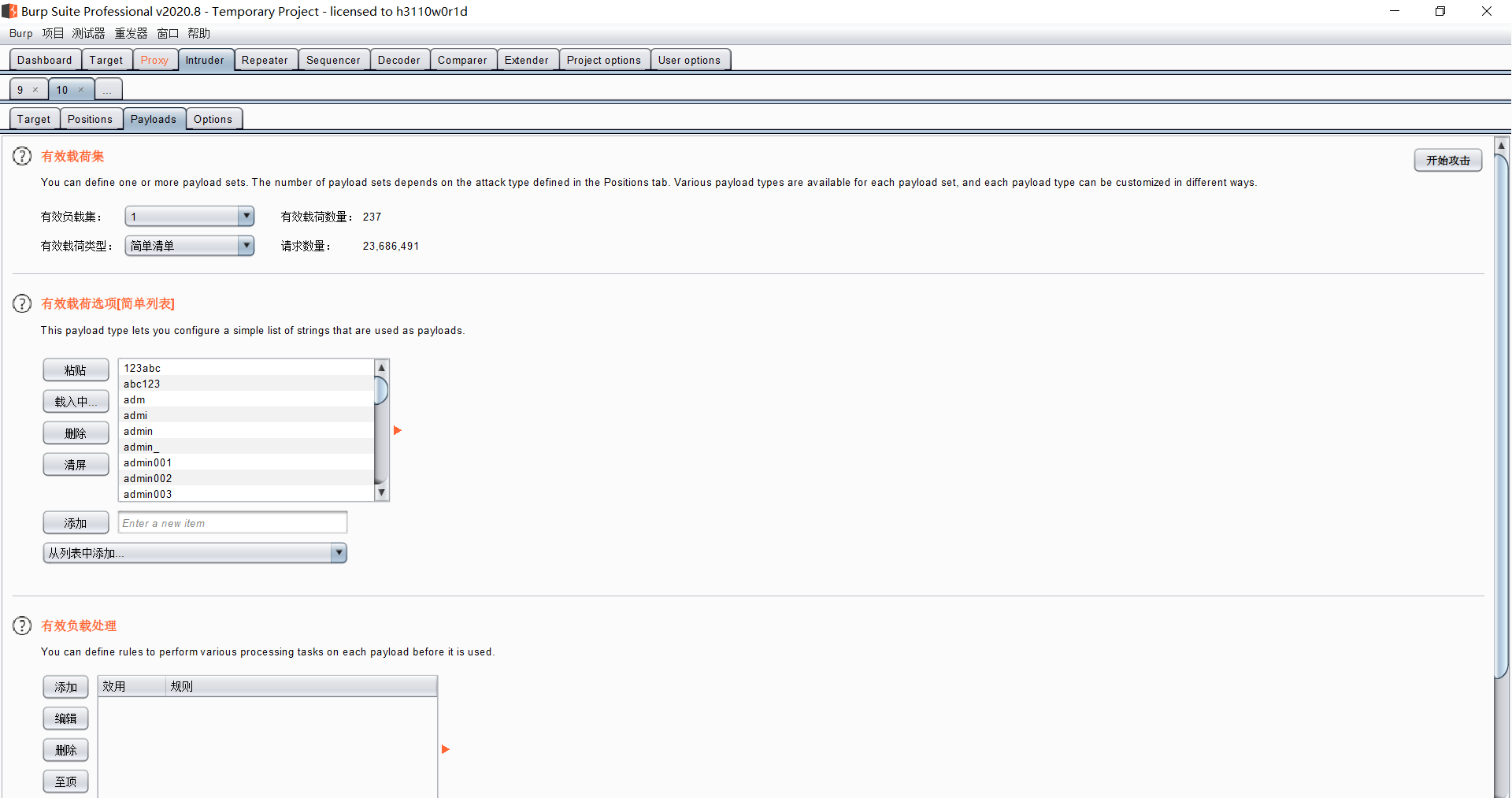This screenshot has width=1512, height=798.
Task: Open the Project options tab
Action: [x=604, y=60]
